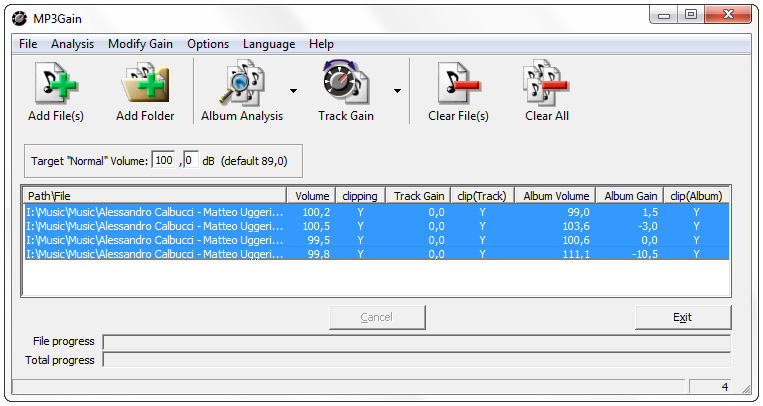763x406 pixels.
Task: Click the Clear File(s) icon
Action: coord(458,84)
